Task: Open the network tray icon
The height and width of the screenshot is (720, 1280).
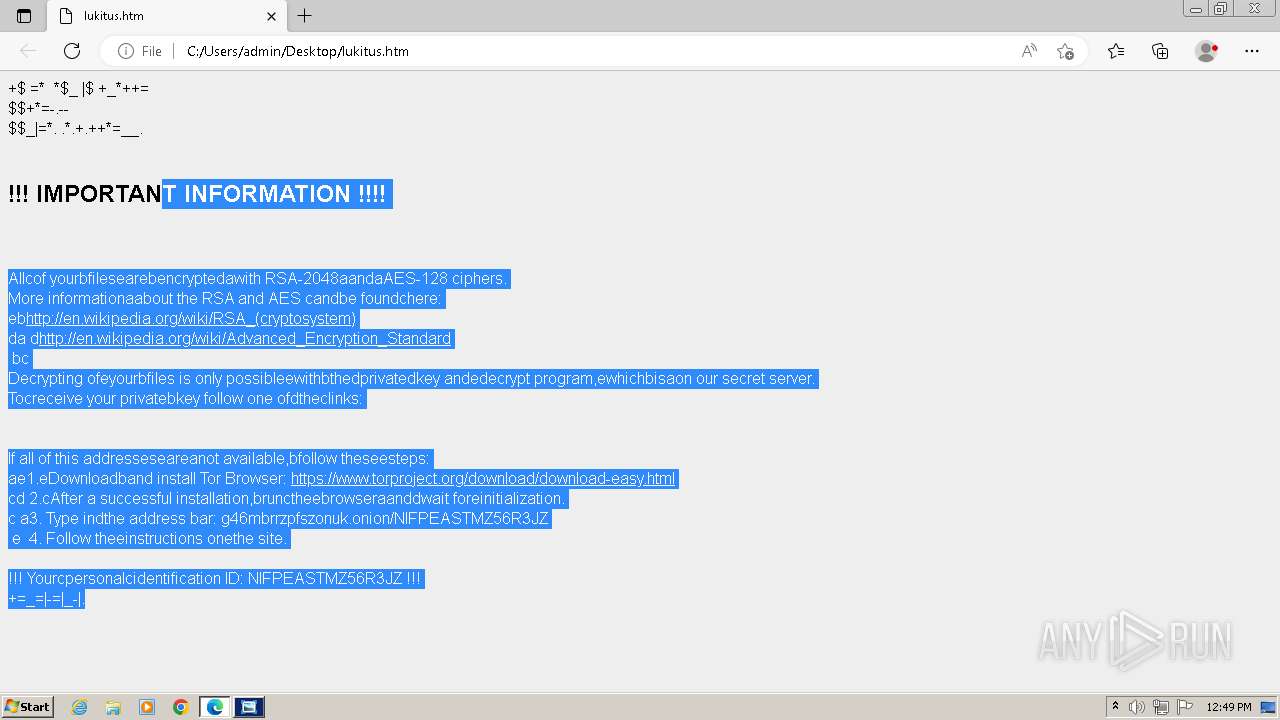Action: coord(1161,707)
